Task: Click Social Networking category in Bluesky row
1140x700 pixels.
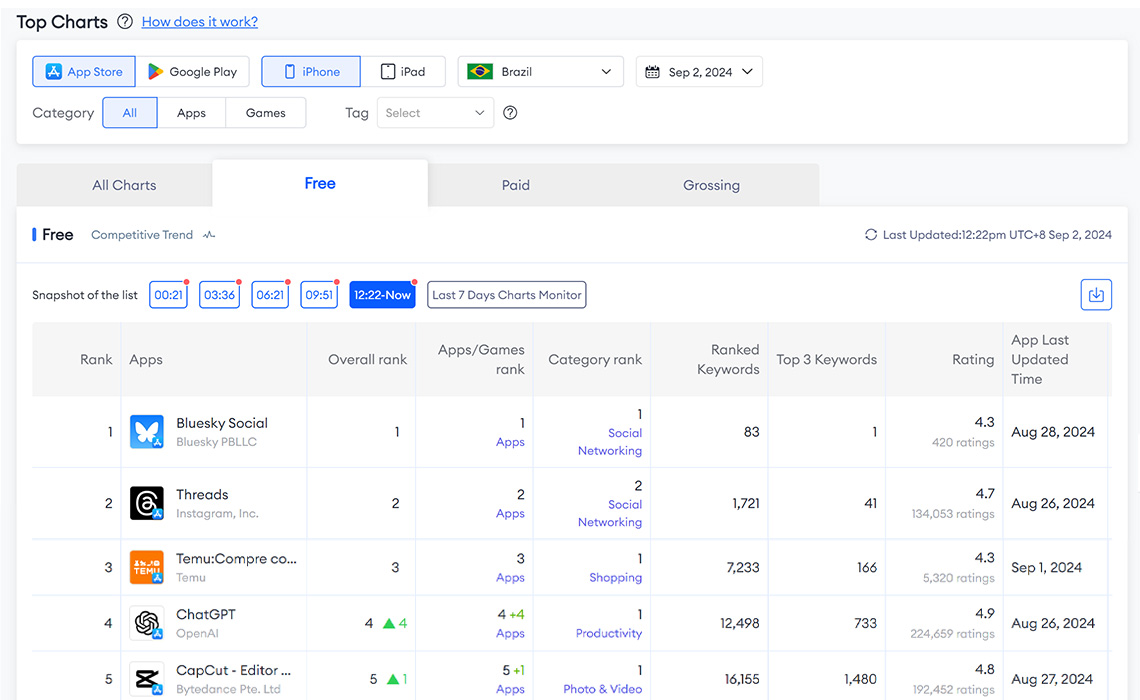Action: pyautogui.click(x=610, y=441)
